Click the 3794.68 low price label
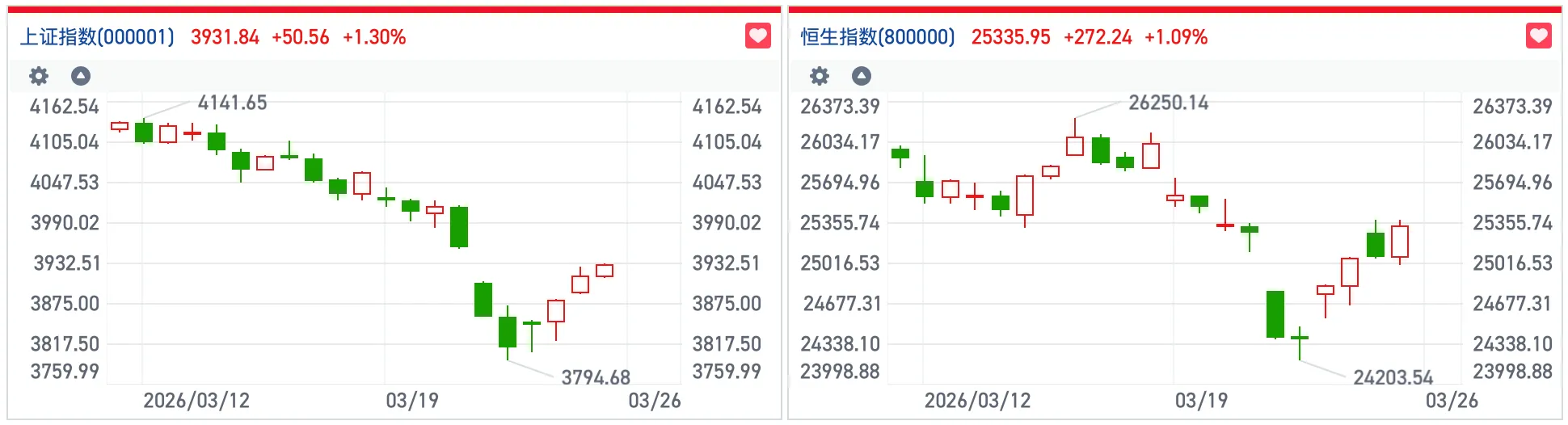This screenshot has width=1568, height=425. tap(596, 377)
